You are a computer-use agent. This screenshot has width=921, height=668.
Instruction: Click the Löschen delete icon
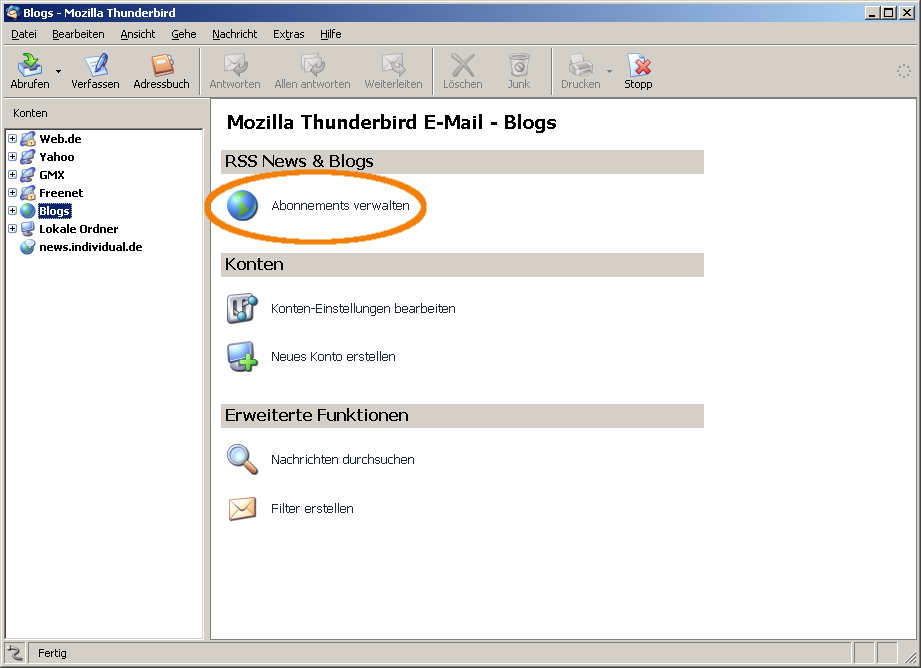click(x=463, y=65)
